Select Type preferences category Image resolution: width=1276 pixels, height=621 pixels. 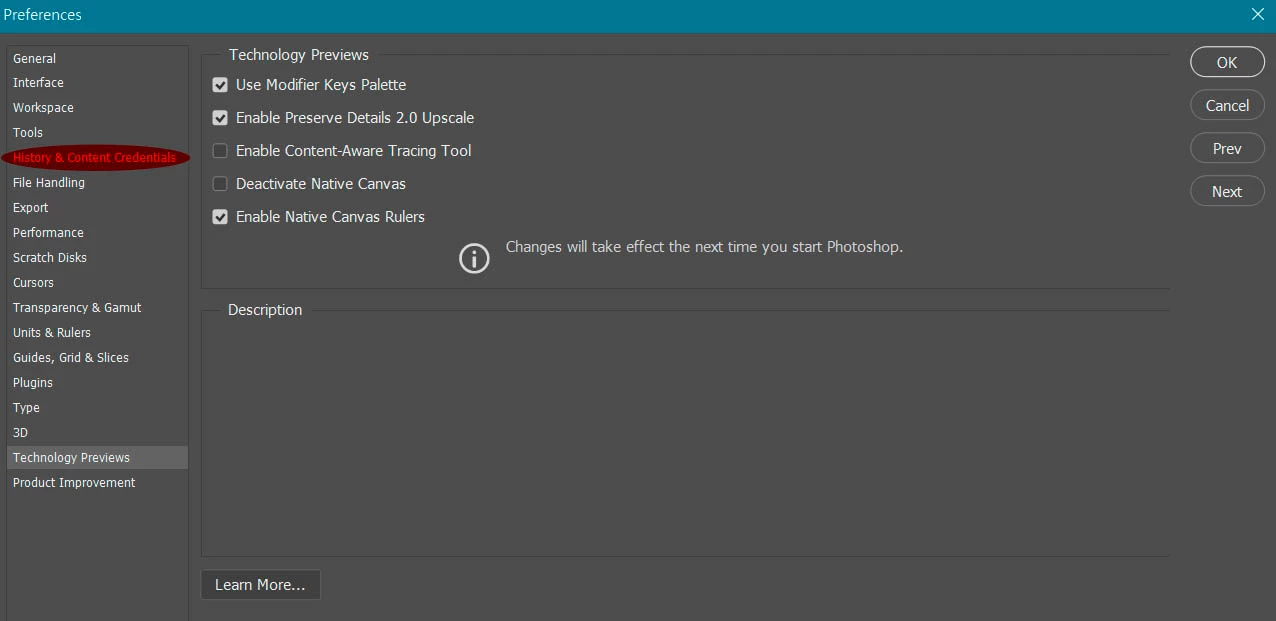pos(97,408)
